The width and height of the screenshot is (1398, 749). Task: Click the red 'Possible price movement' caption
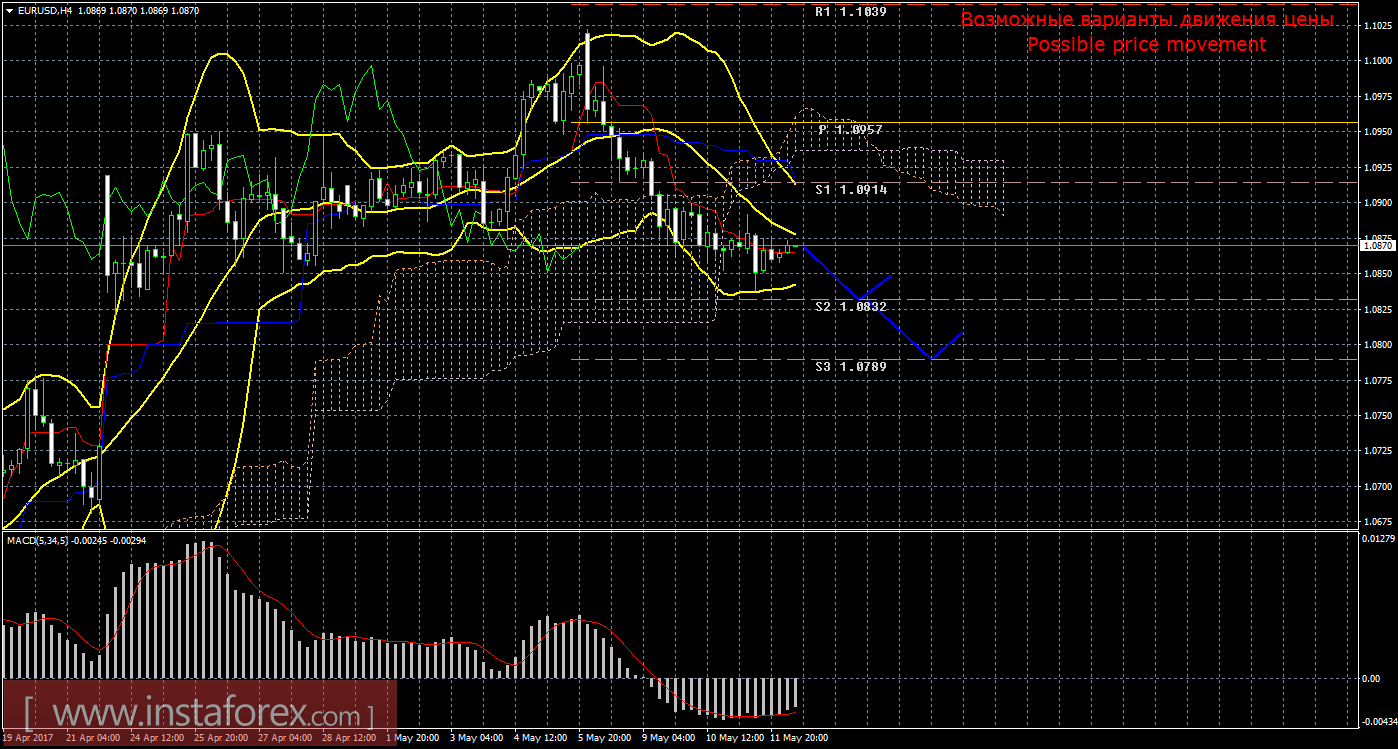pyautogui.click(x=1146, y=45)
